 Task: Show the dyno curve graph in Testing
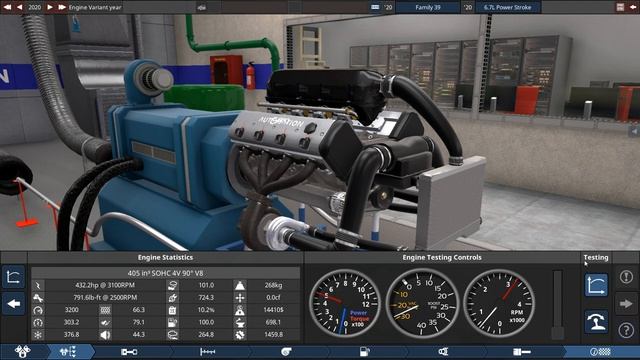click(596, 285)
